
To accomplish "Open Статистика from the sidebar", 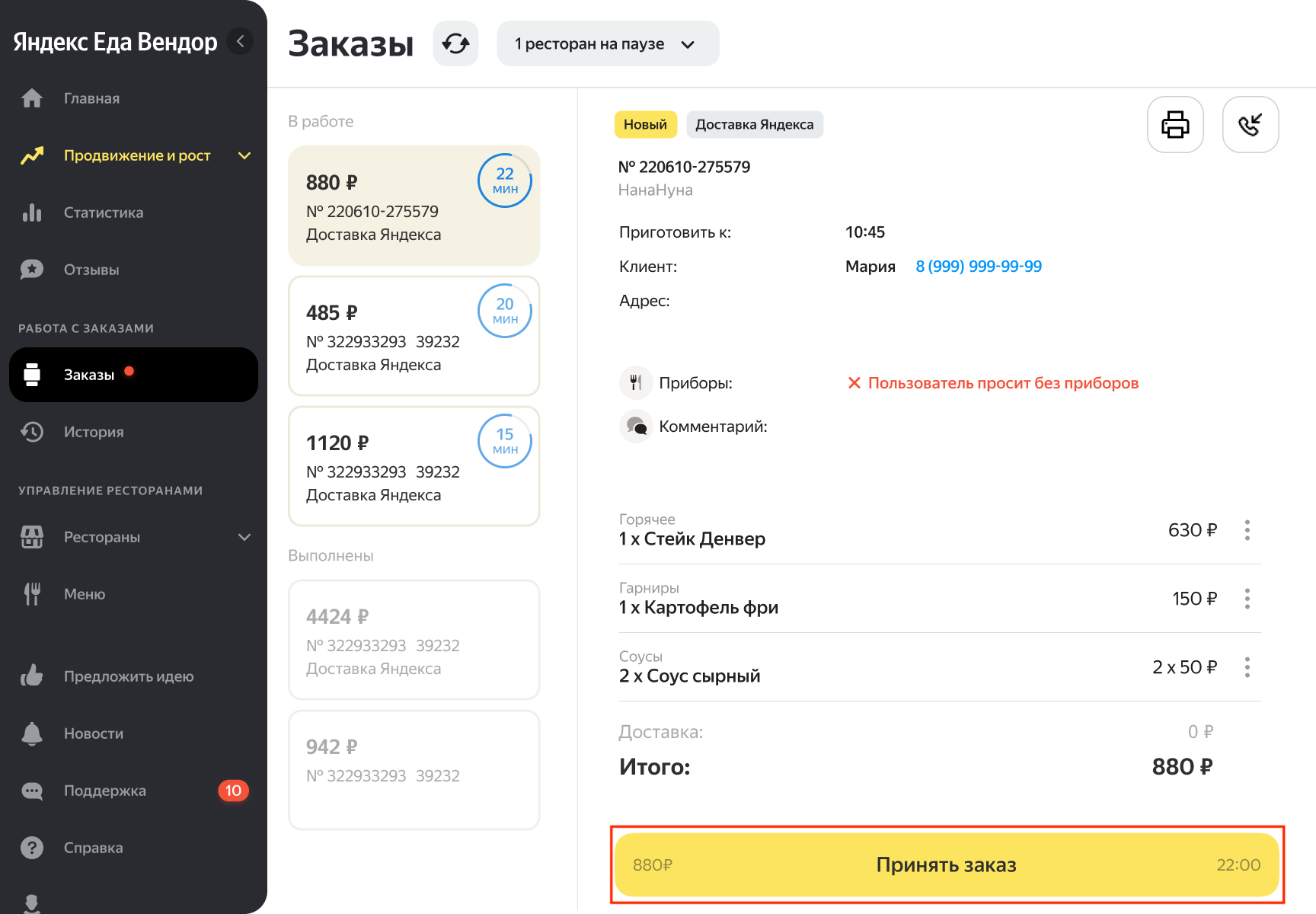I will tap(103, 213).
